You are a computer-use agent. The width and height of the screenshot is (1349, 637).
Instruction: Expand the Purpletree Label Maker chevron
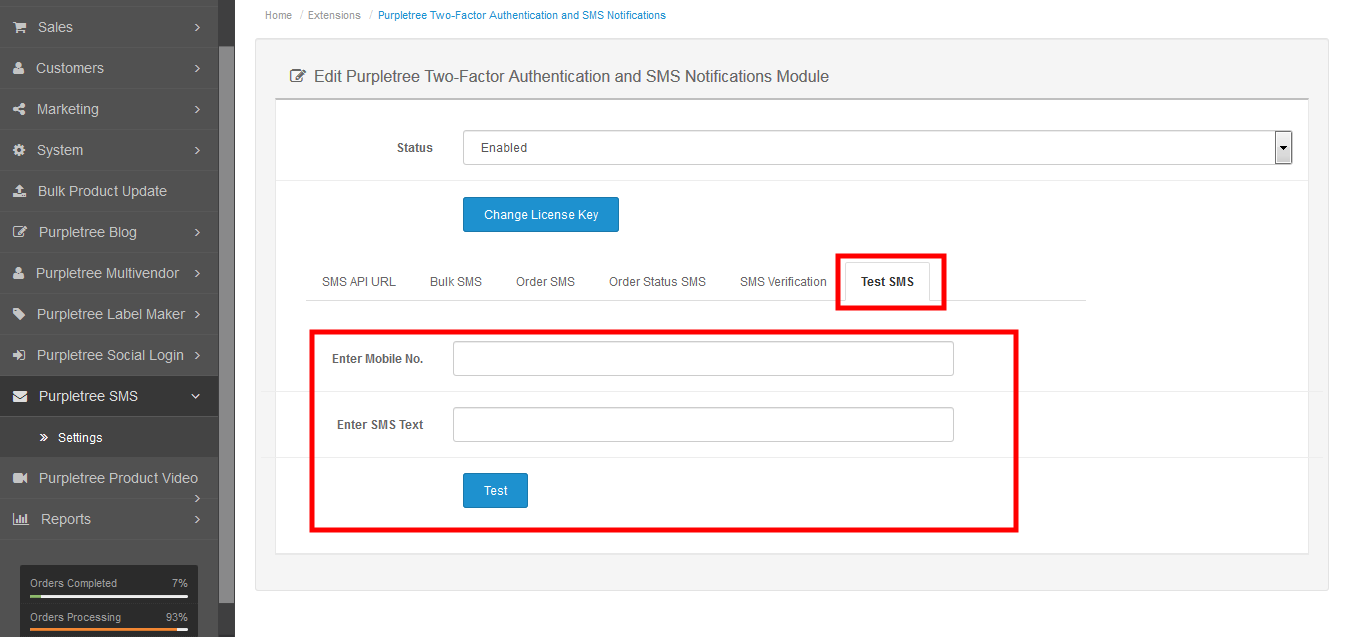(198, 314)
